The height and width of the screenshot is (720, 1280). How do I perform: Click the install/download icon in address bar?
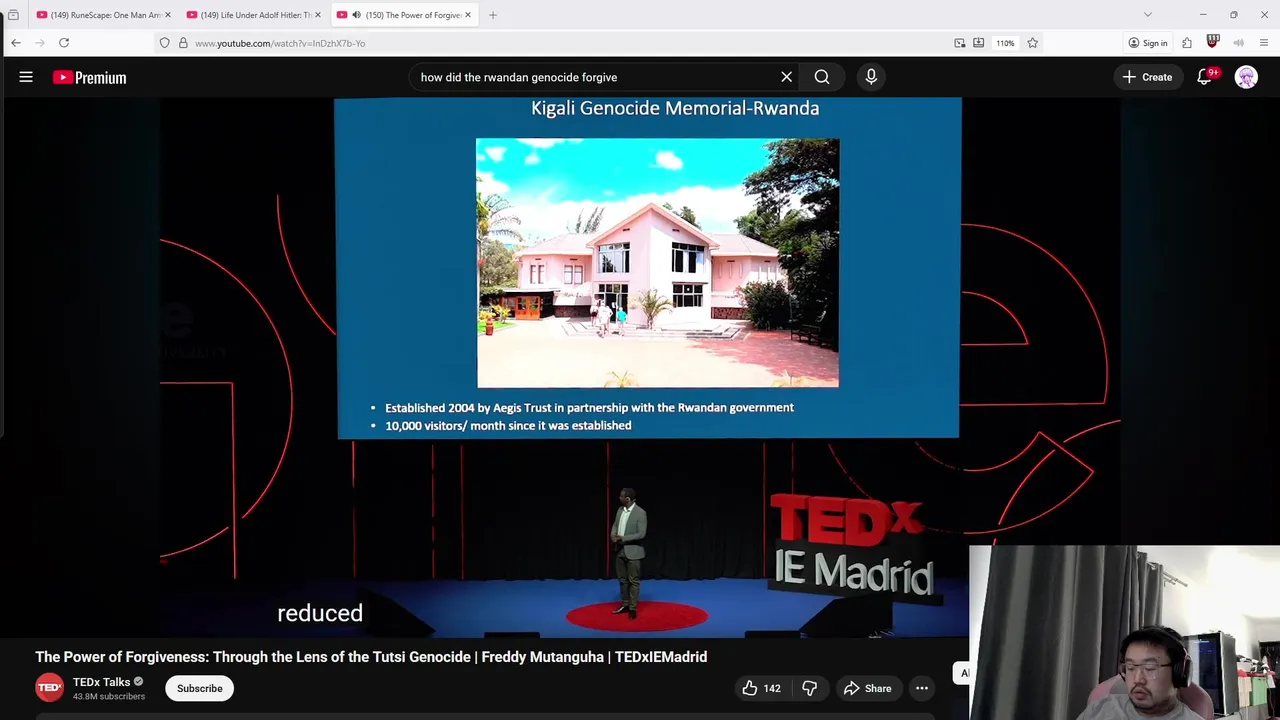click(979, 43)
